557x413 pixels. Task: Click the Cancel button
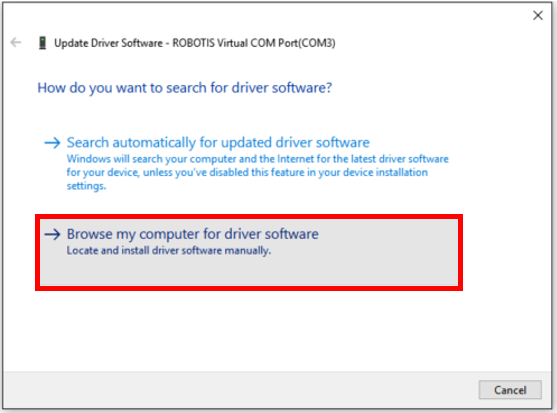(x=510, y=390)
